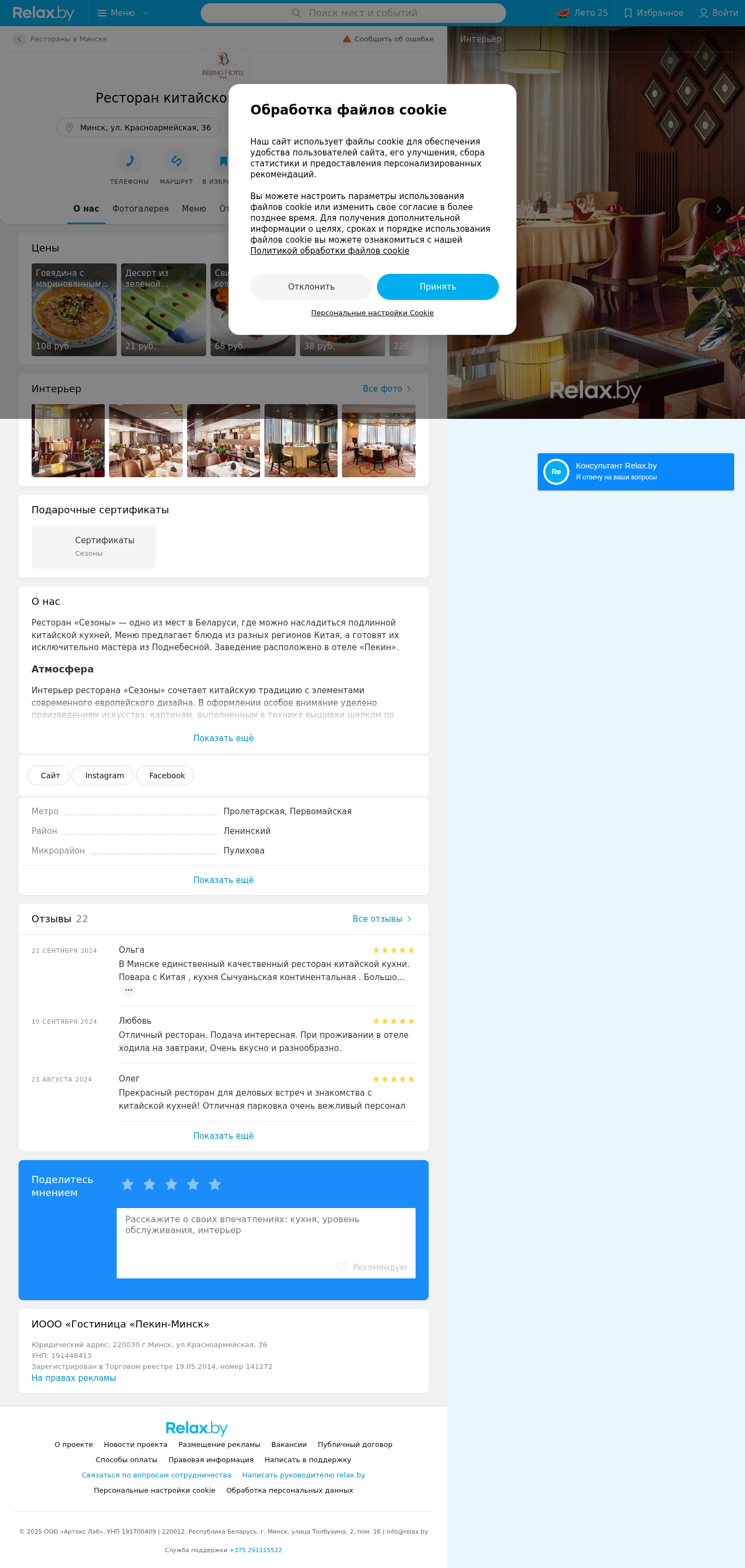
Task: Open the Лето 25 watermelon link
Action: [582, 13]
